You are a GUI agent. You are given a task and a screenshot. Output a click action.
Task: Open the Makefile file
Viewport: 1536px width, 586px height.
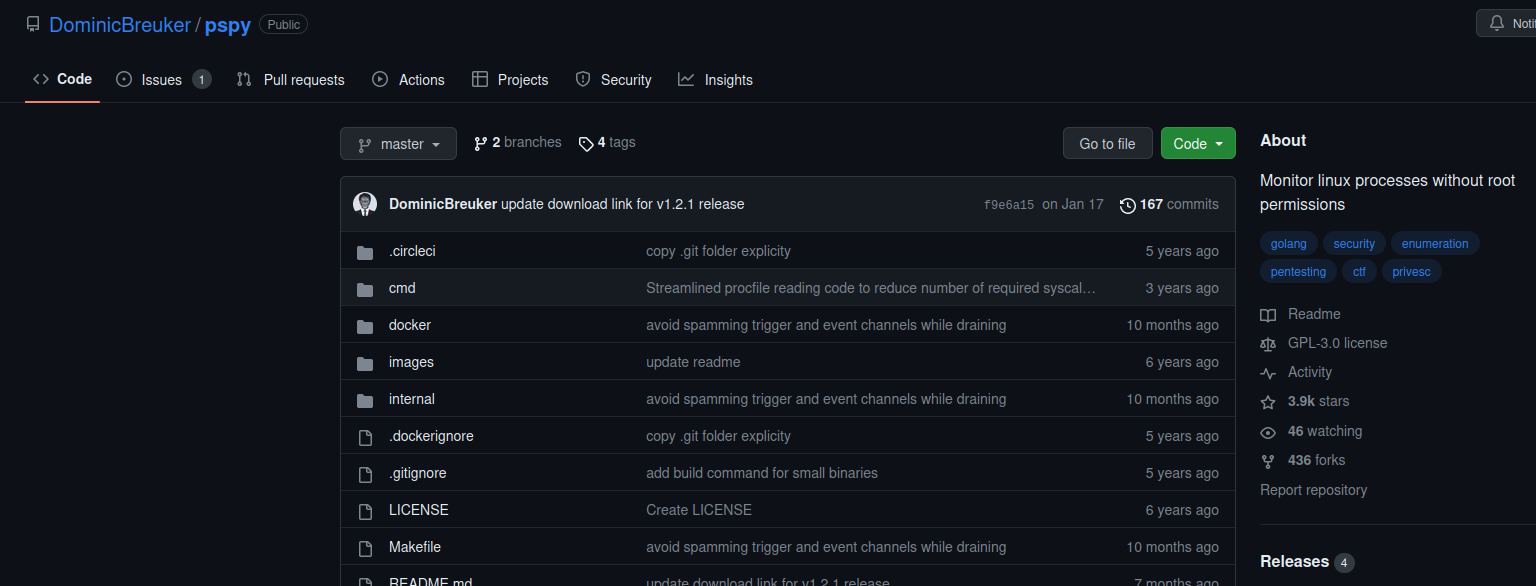click(x=415, y=547)
